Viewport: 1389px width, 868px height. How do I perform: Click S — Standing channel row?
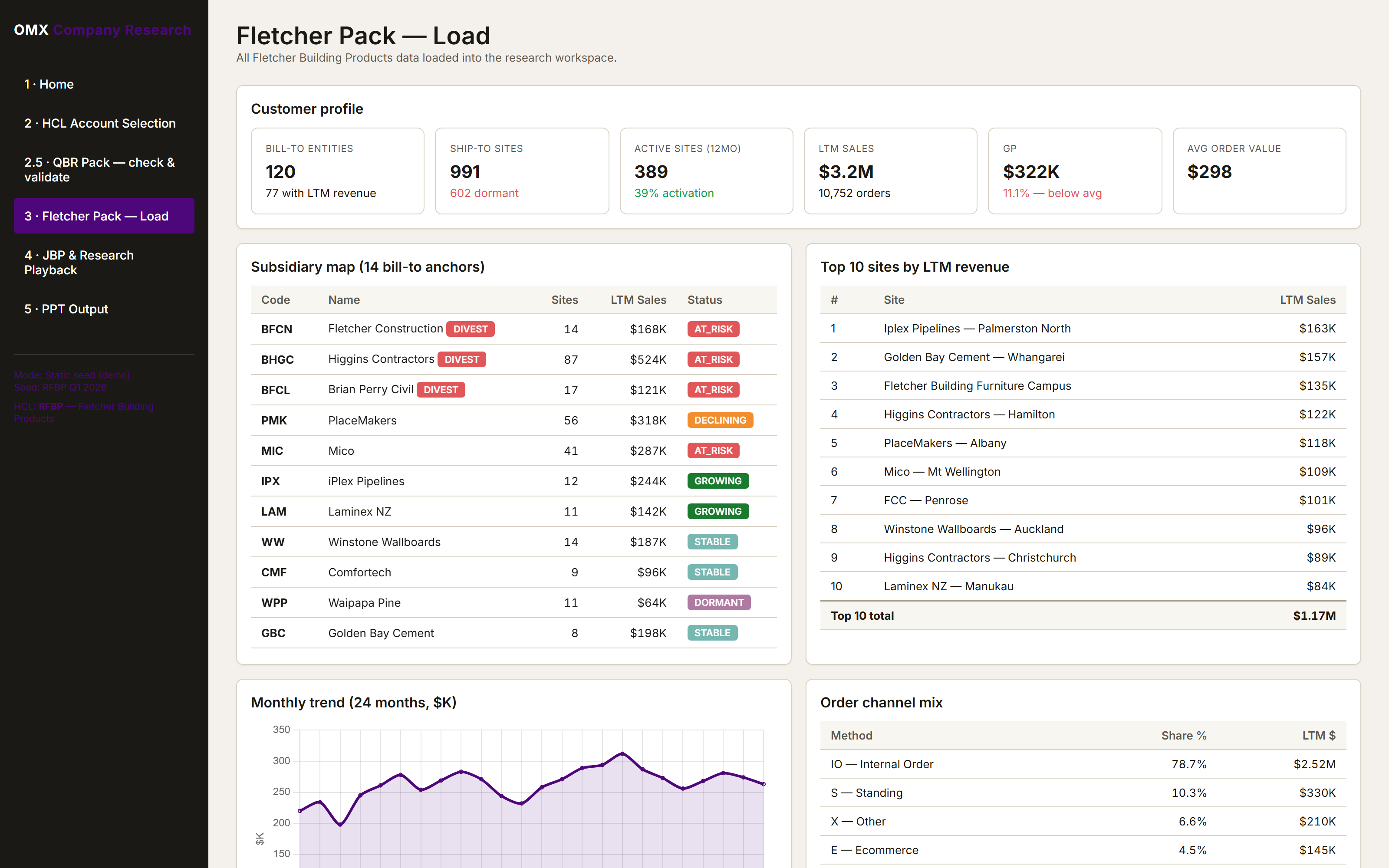pos(1083,793)
